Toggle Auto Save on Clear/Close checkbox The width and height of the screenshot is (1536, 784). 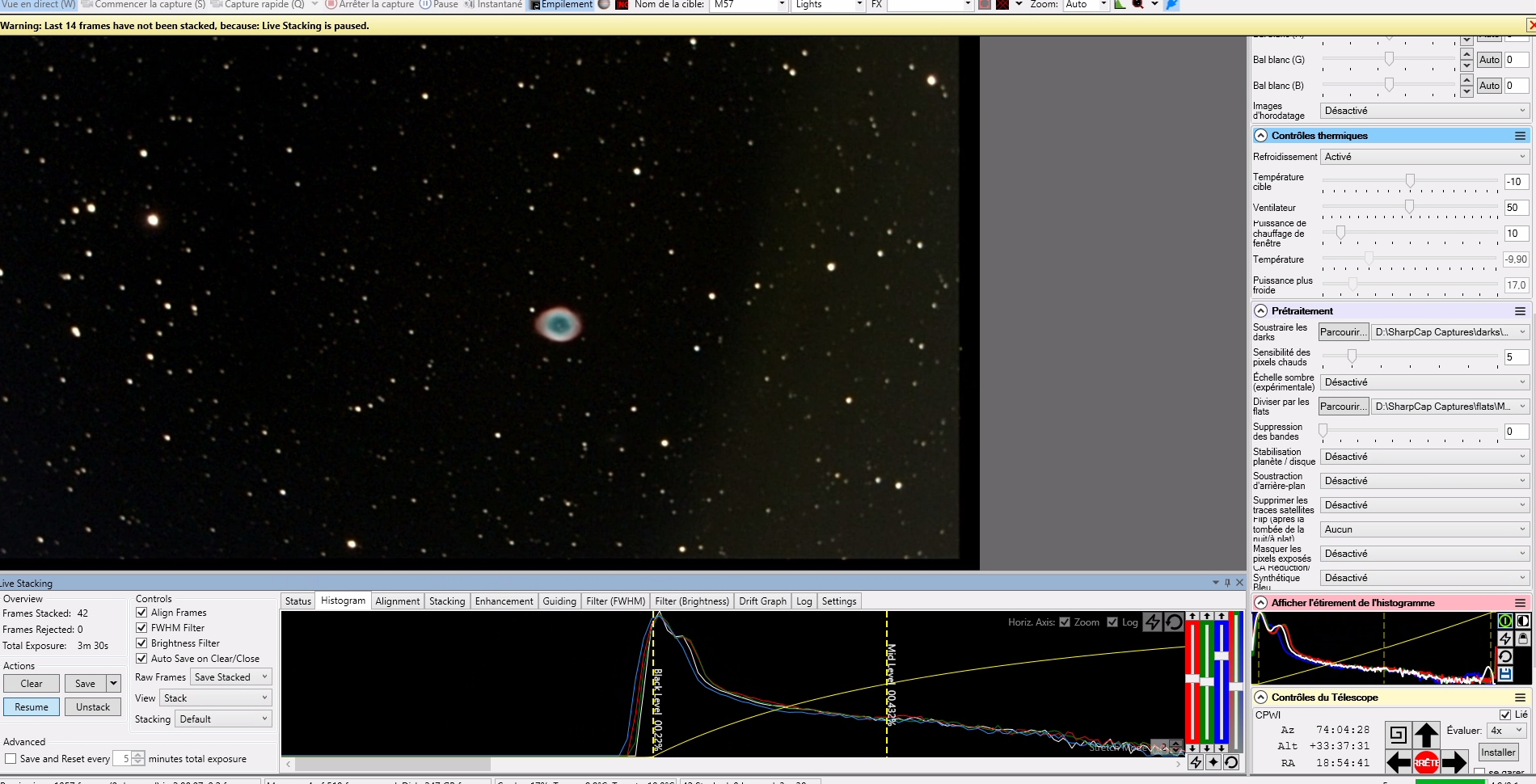coord(141,659)
